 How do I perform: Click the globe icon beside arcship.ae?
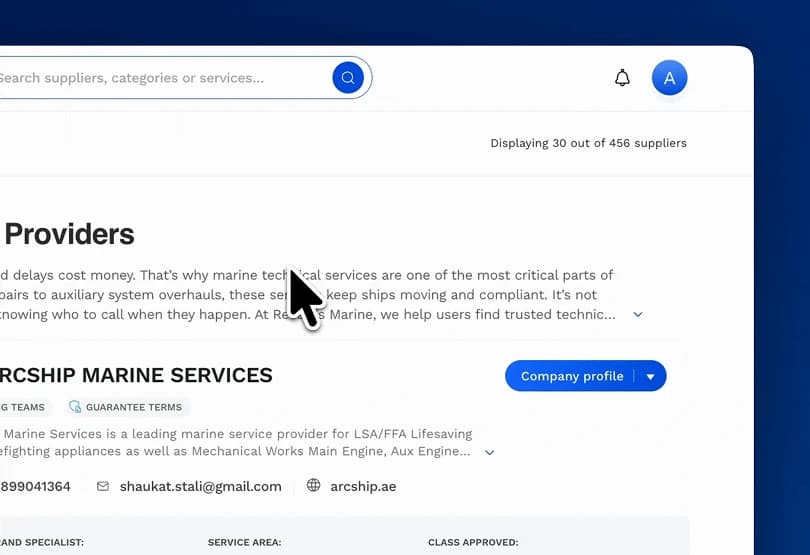pos(313,485)
